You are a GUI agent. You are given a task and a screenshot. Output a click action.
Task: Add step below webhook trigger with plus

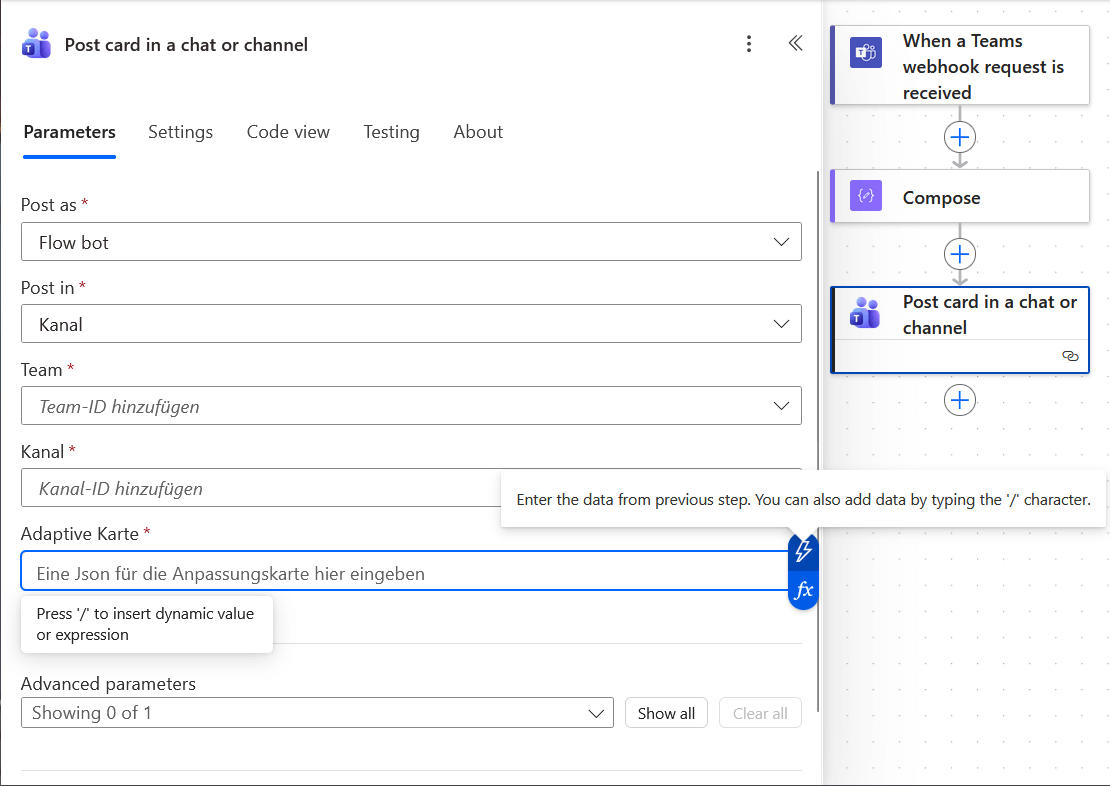click(x=960, y=137)
